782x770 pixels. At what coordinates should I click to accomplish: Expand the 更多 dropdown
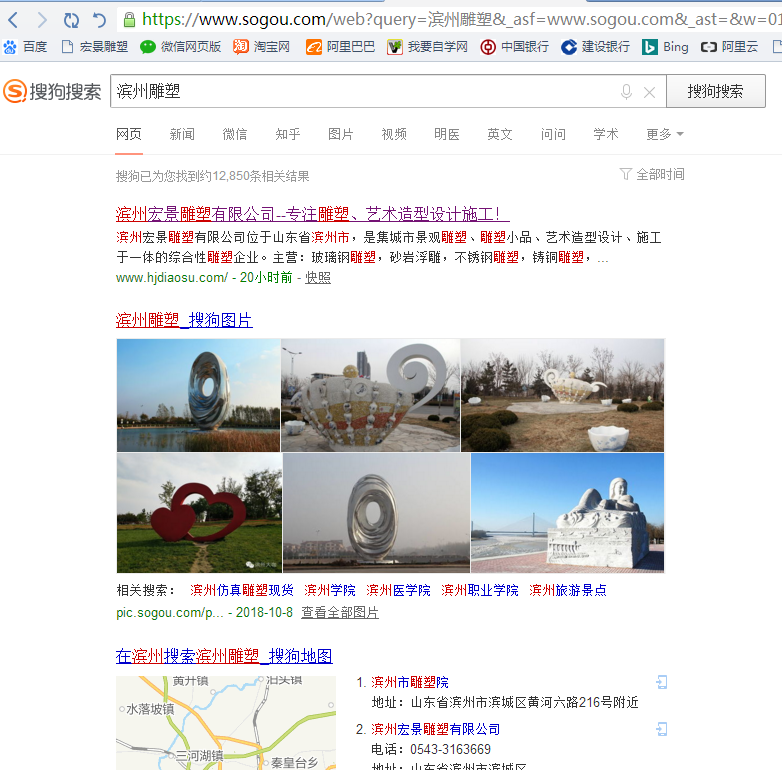(665, 134)
